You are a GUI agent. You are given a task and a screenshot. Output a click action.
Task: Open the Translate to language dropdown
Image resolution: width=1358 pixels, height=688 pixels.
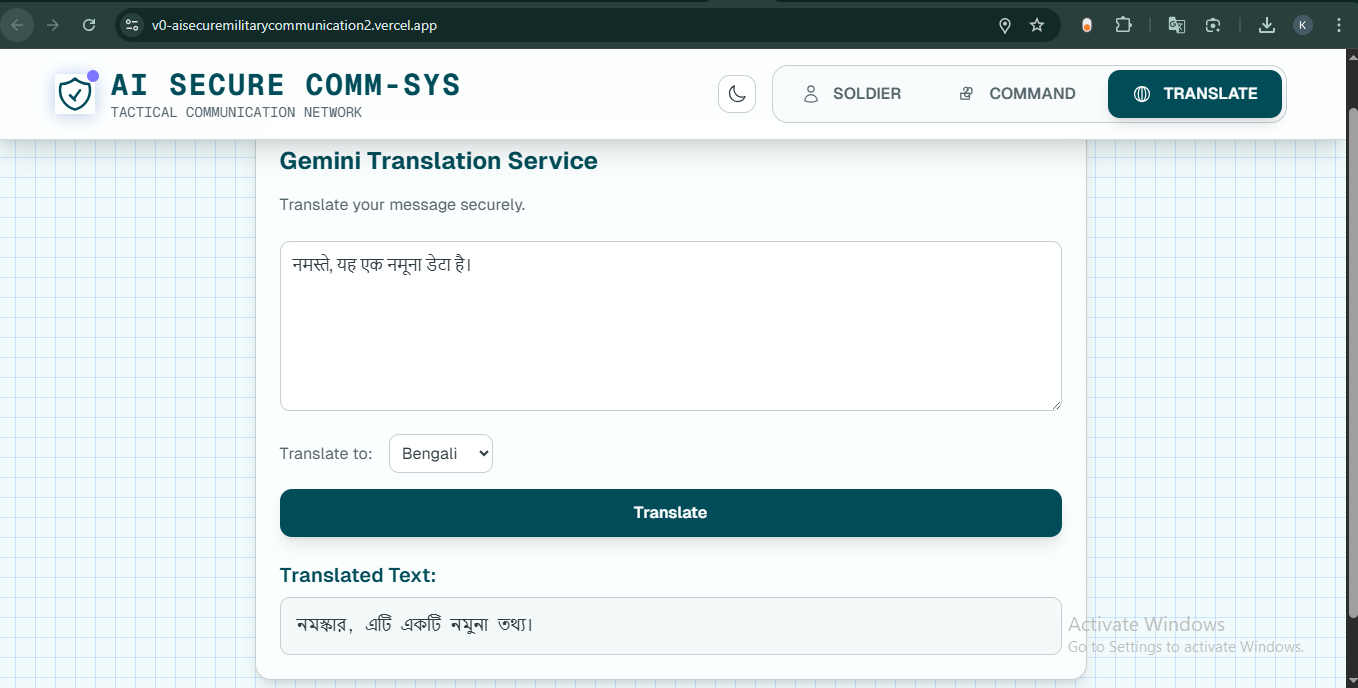tap(441, 453)
